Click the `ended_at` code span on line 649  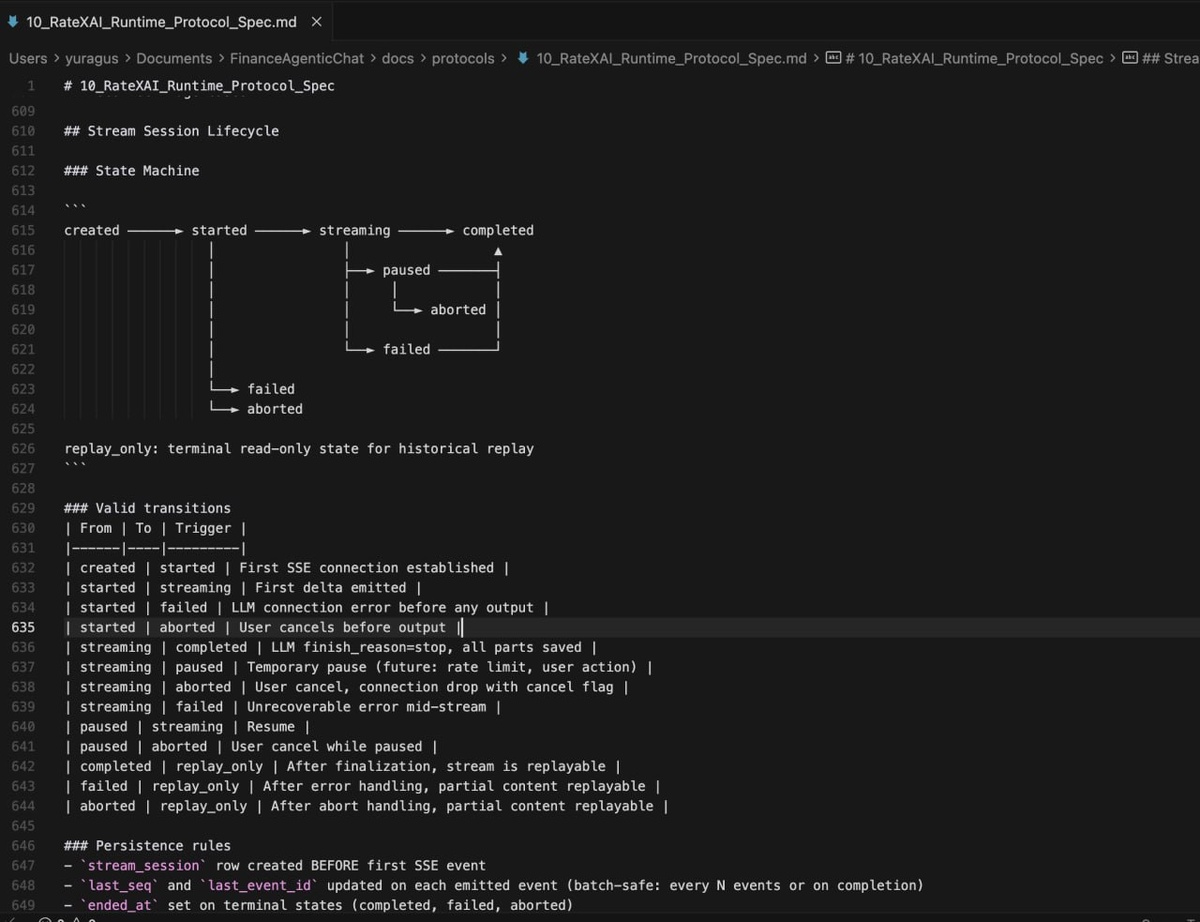click(x=120, y=905)
